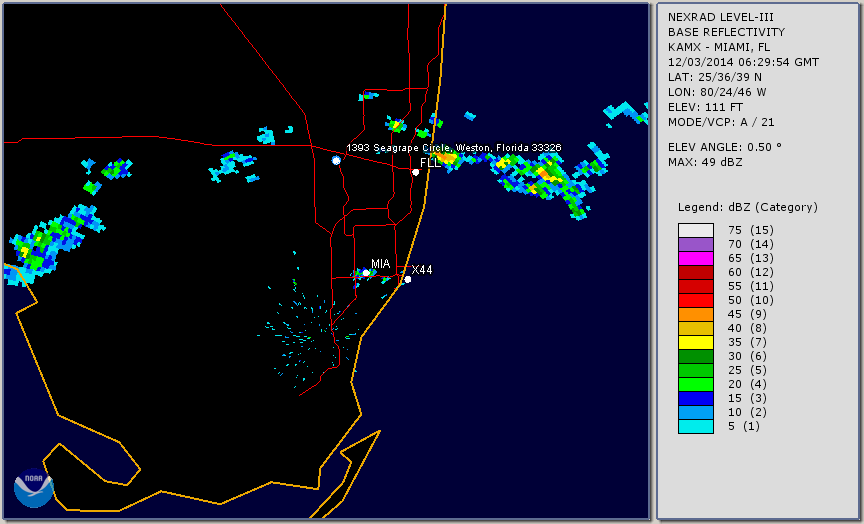Select the 10 dBZ light blue swatch
Image resolution: width=864 pixels, height=524 pixels.
click(696, 413)
